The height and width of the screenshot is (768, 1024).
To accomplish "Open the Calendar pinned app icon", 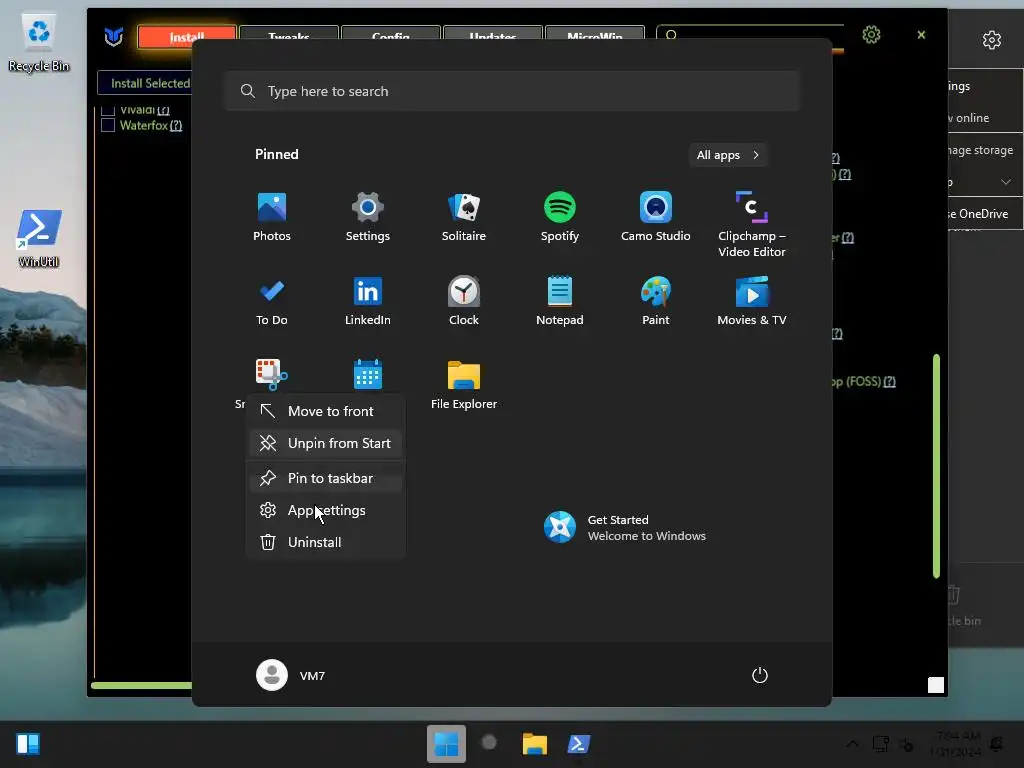I will (368, 374).
